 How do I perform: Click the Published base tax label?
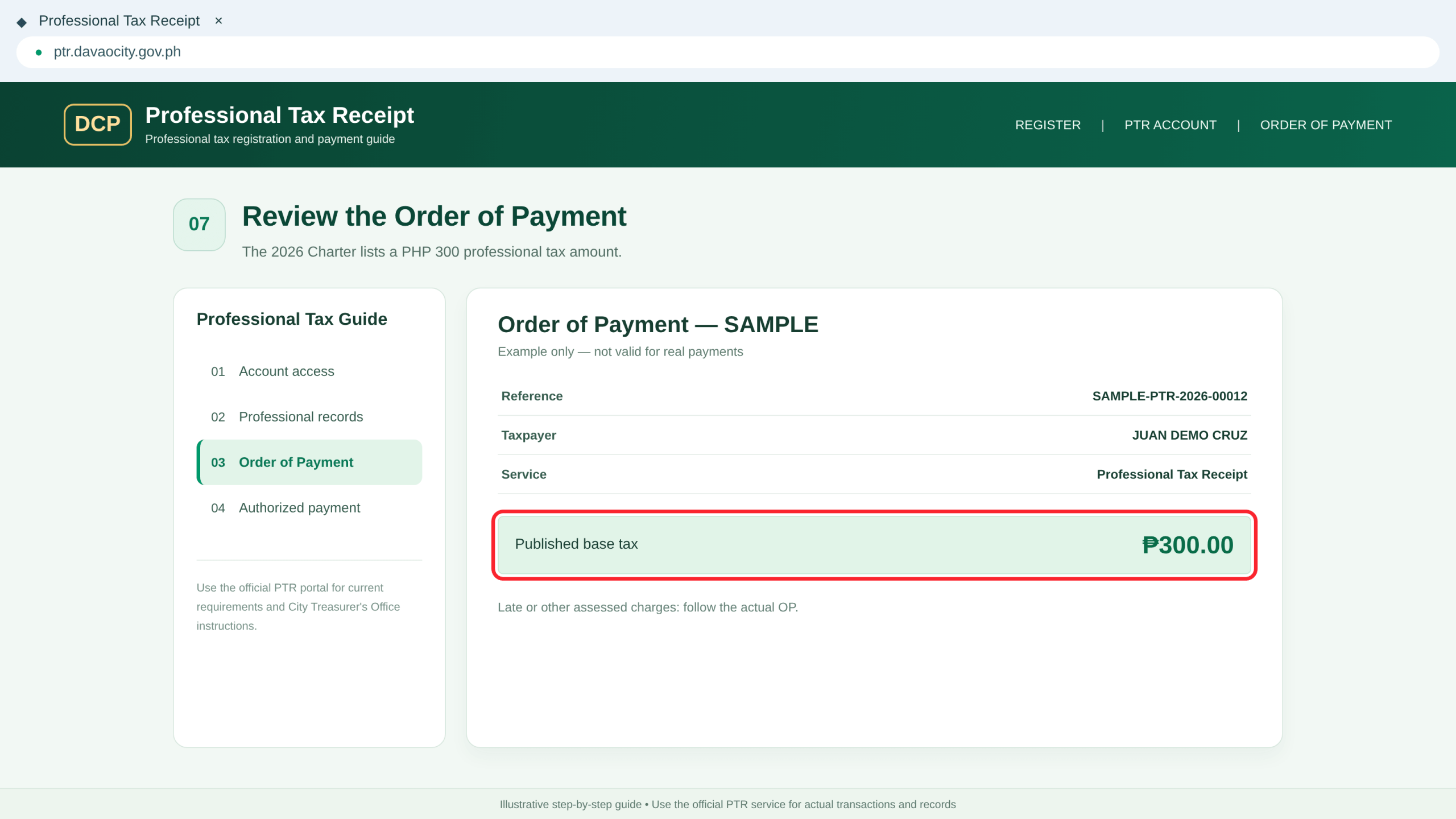pos(576,544)
